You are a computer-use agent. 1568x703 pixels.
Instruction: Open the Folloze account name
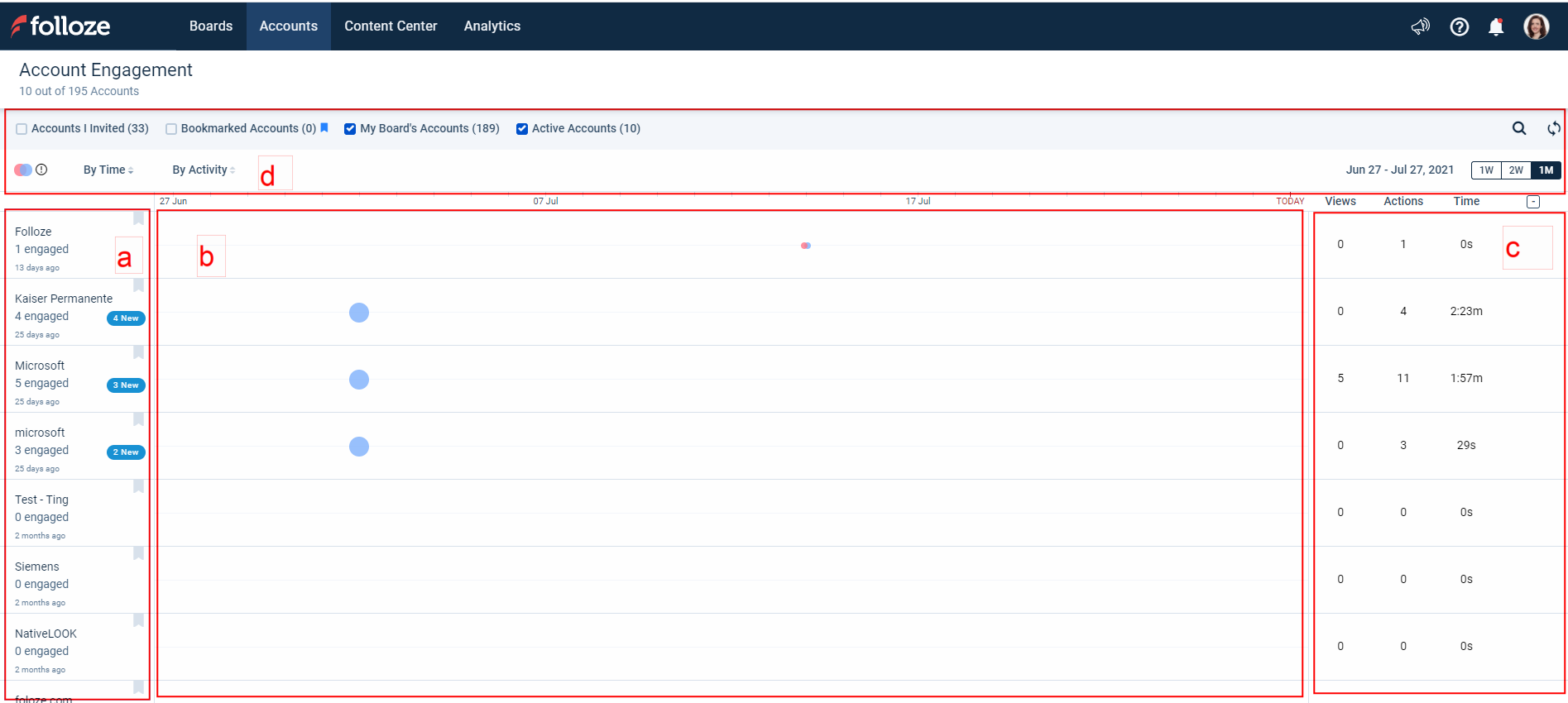[33, 232]
